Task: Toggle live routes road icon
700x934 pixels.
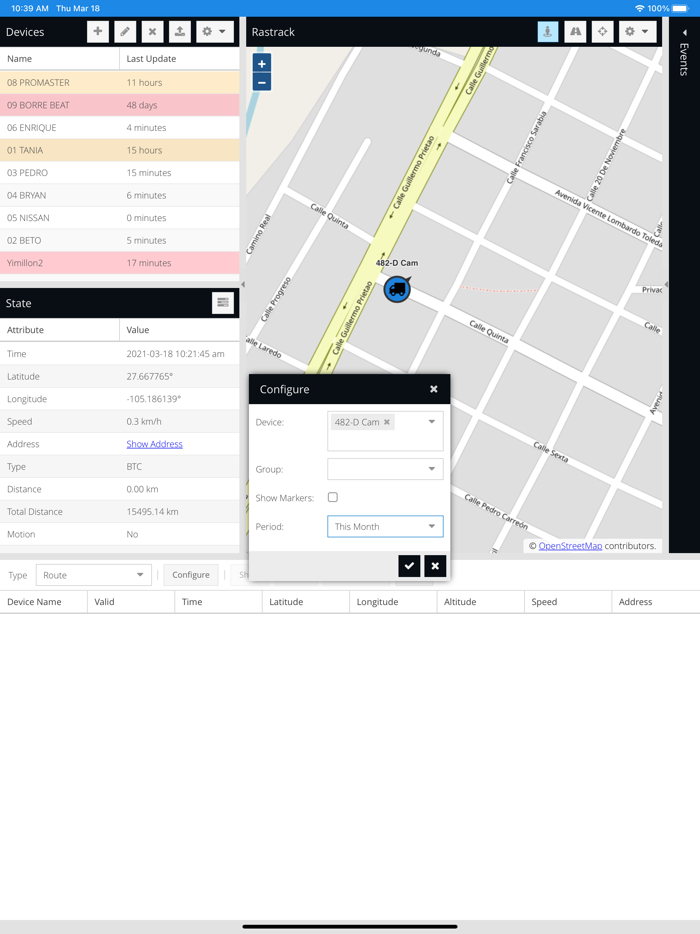Action: [575, 32]
